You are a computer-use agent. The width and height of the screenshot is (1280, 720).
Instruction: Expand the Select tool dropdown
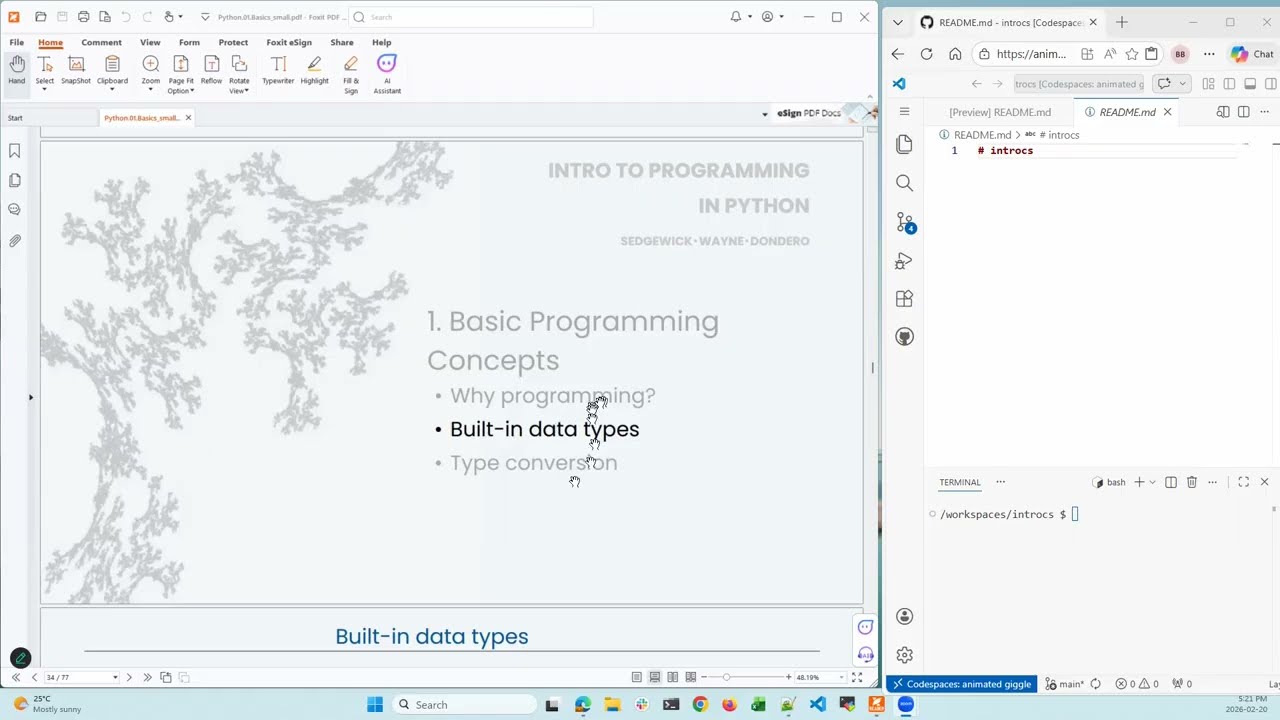(x=45, y=90)
